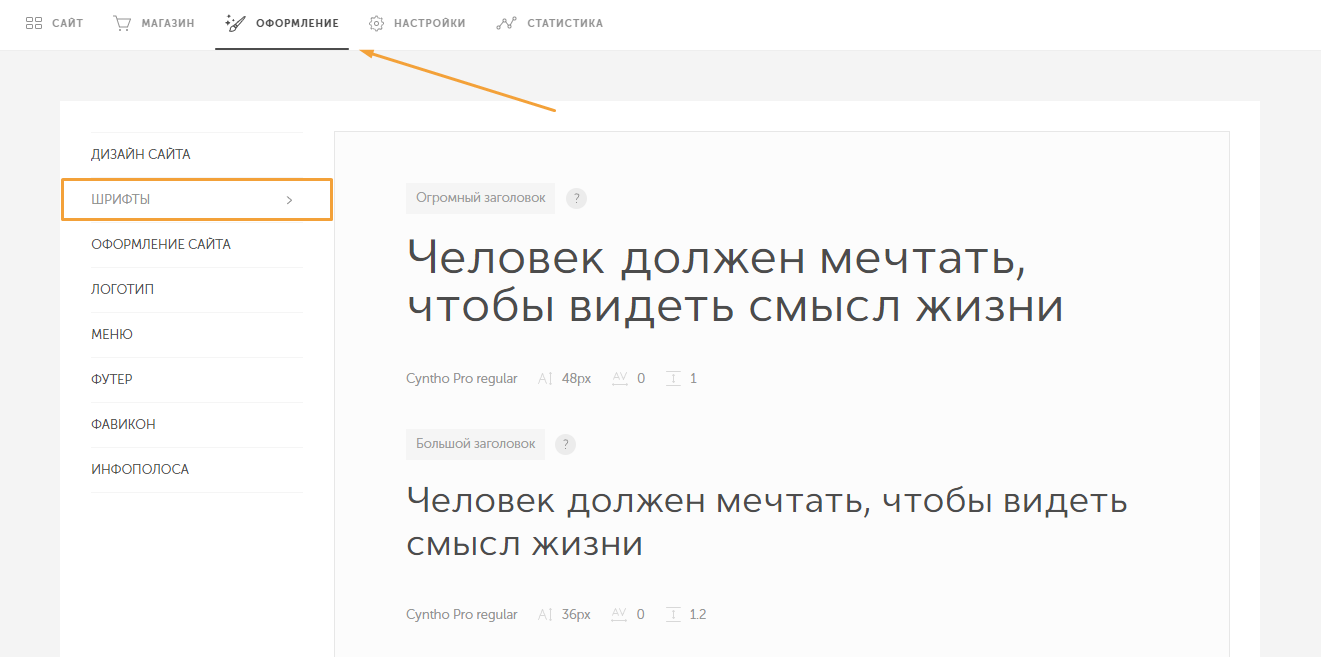Expand the Шрифты chevron arrow
Image resolution: width=1321 pixels, height=657 pixels.
289,200
